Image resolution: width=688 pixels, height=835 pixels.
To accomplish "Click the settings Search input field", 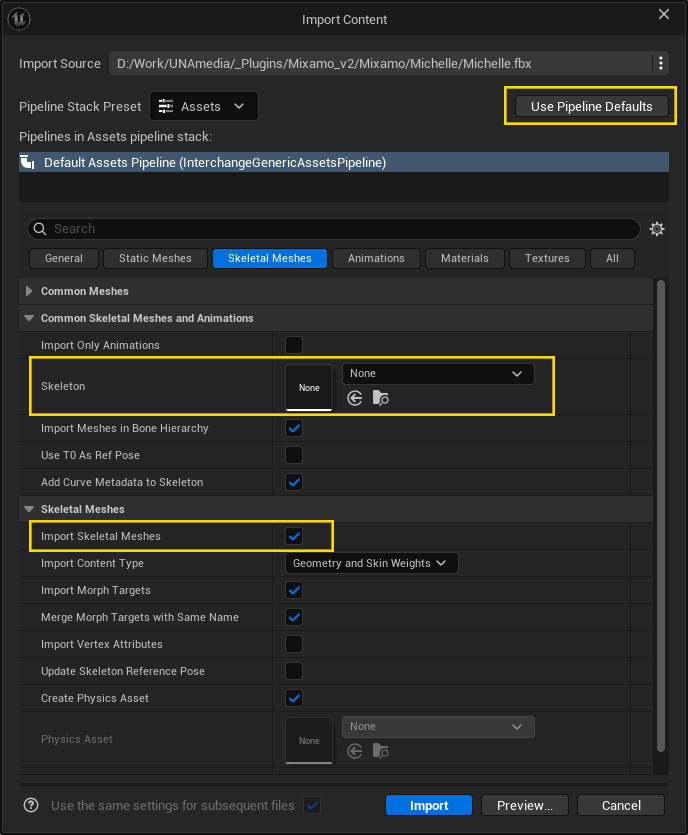I will (335, 229).
